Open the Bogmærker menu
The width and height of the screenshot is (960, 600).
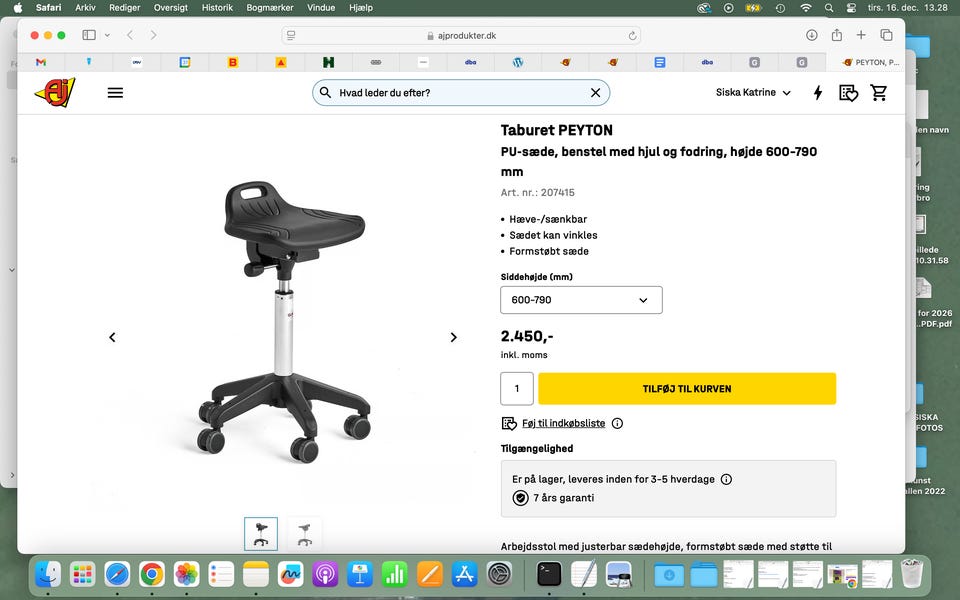[x=270, y=7]
